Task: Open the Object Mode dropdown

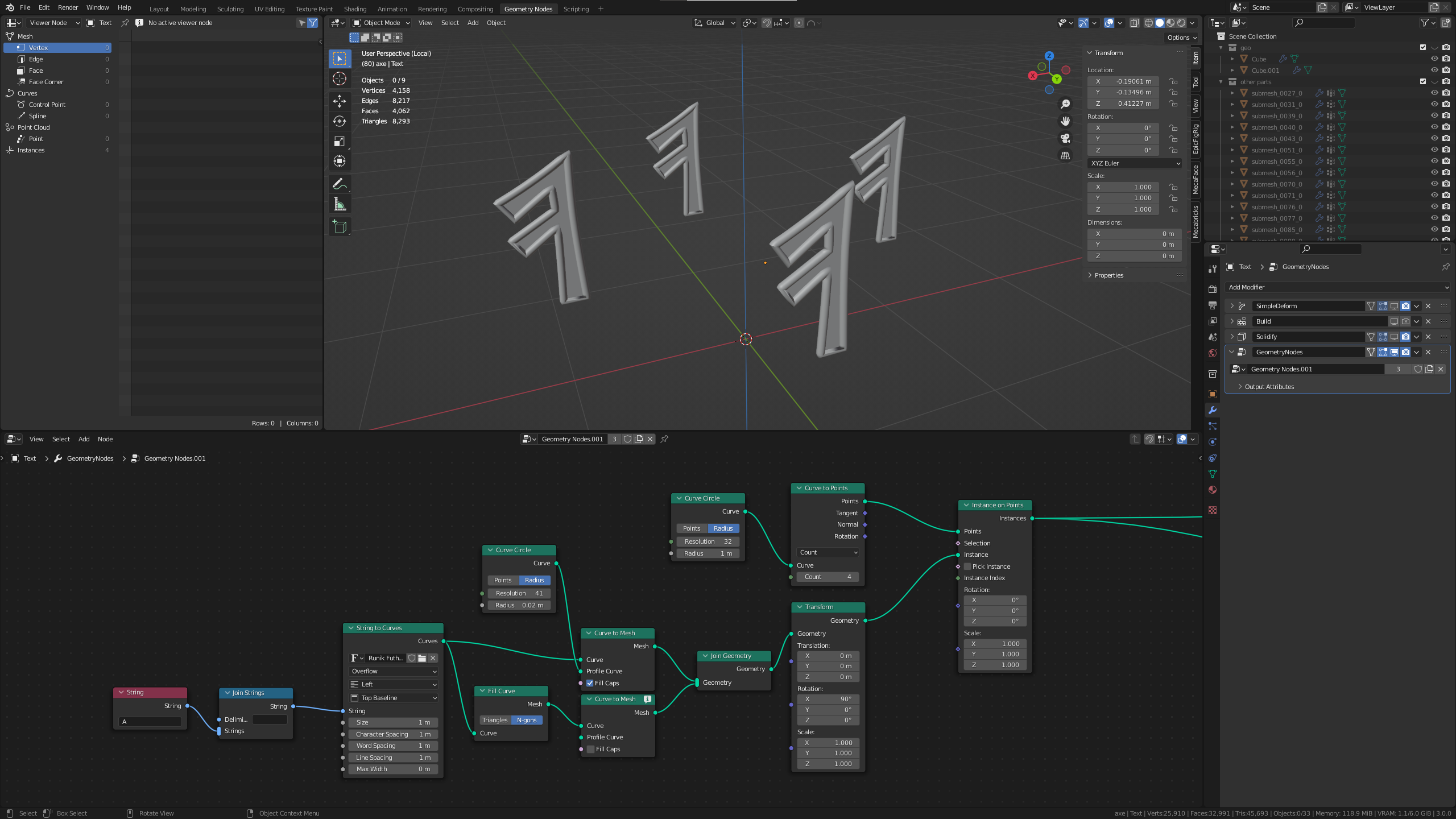Action: pyautogui.click(x=381, y=23)
